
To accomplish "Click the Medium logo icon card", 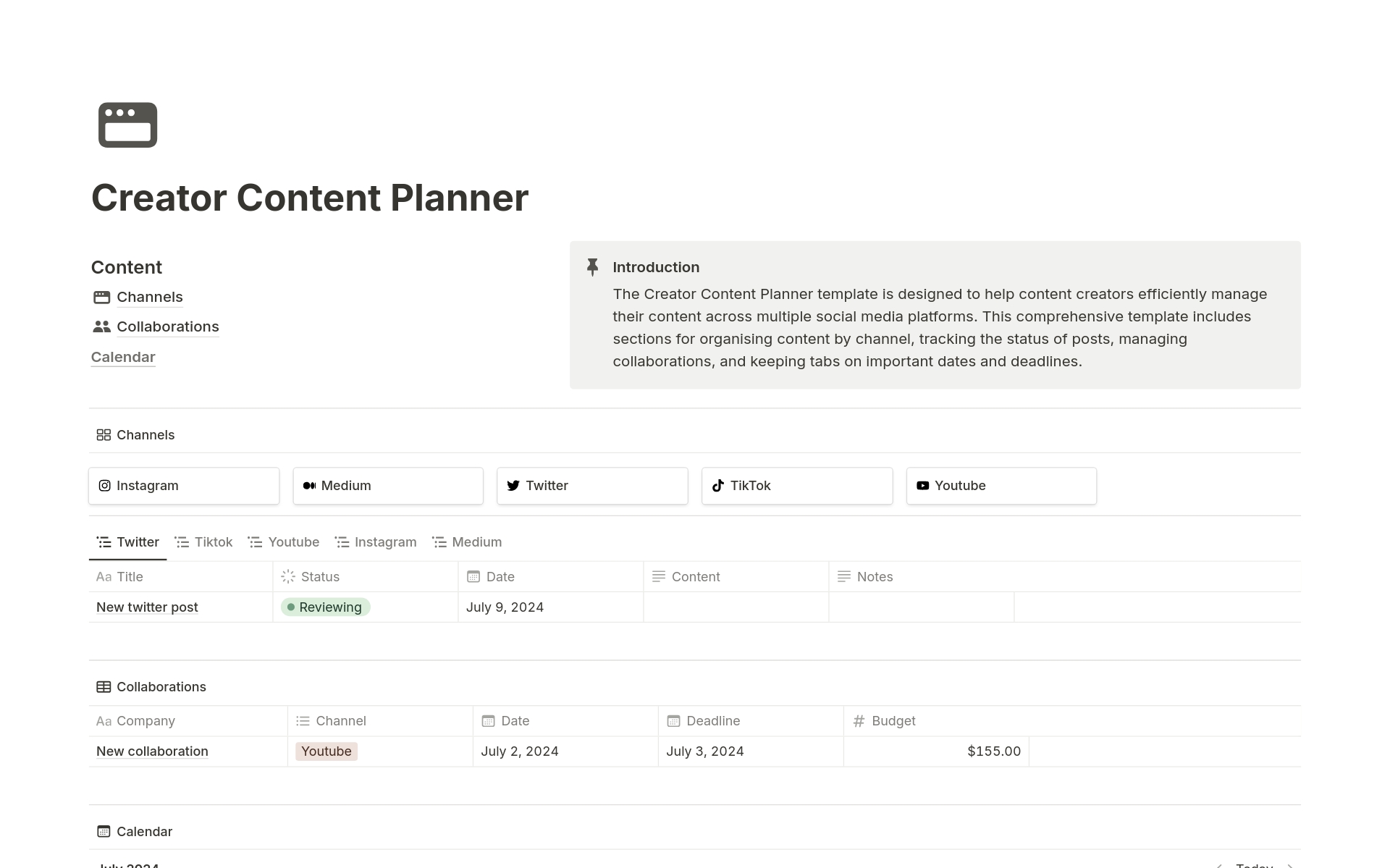I will point(309,486).
